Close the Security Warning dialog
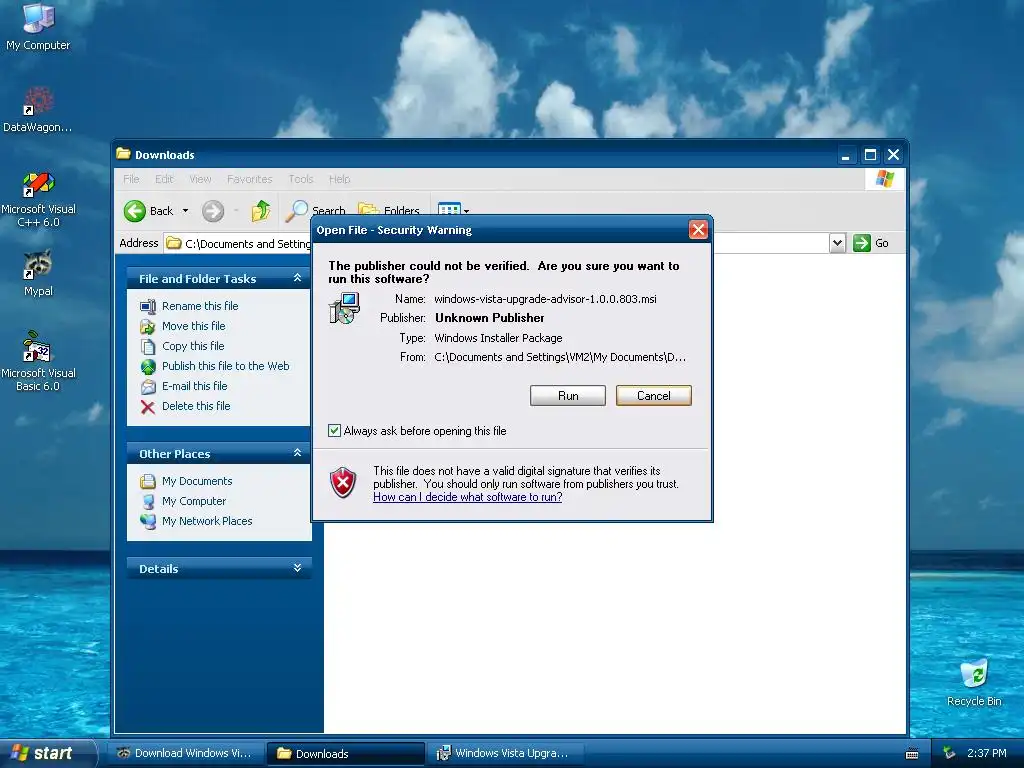1024x768 pixels. coord(698,230)
